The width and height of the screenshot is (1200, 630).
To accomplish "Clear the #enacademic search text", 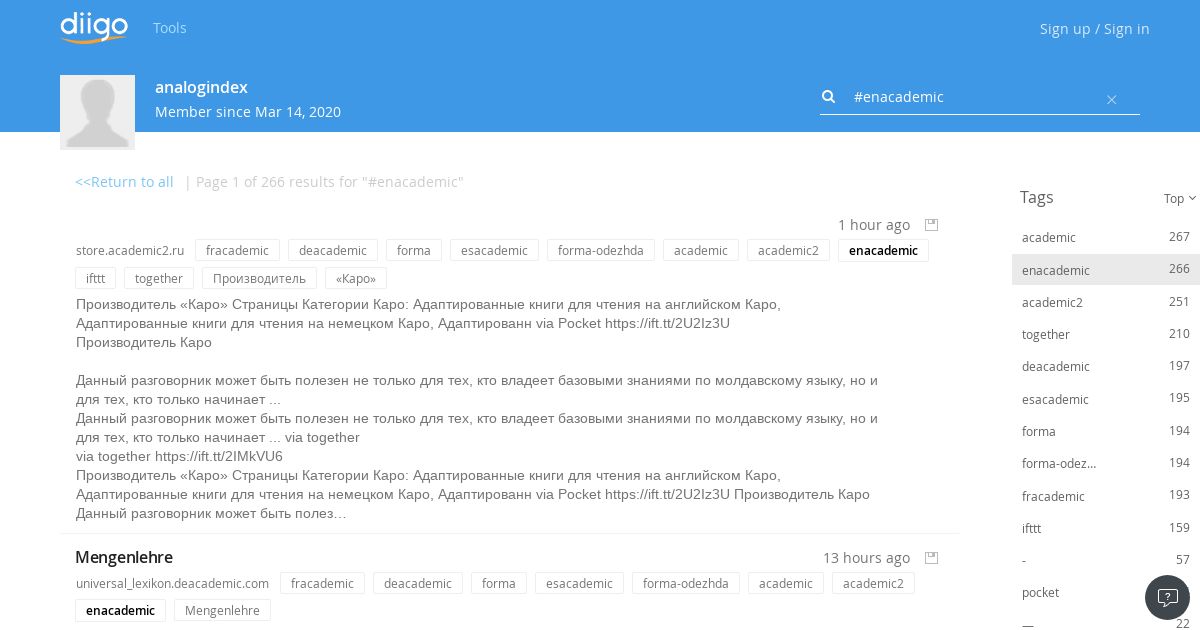I will click(x=1111, y=99).
